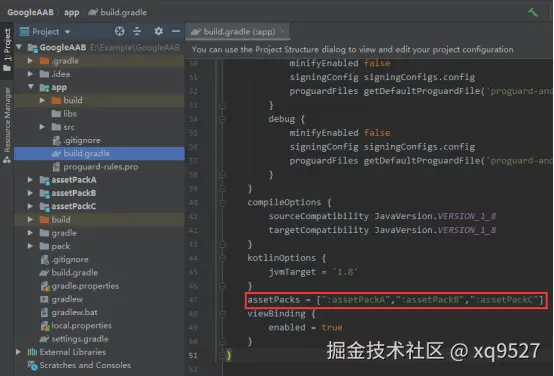The width and height of the screenshot is (554, 376).
Task: Fold the debug block at line 34
Action: tap(222, 119)
